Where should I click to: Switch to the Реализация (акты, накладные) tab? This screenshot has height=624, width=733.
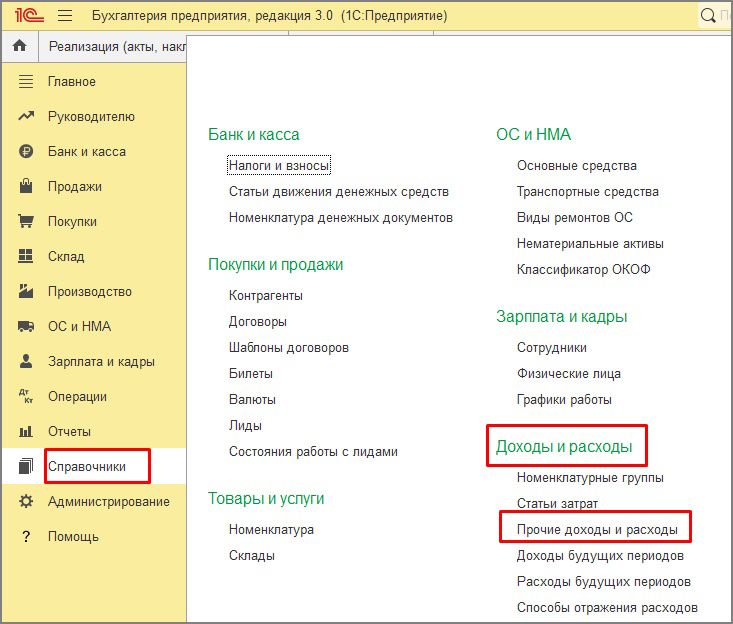pyautogui.click(x=117, y=46)
